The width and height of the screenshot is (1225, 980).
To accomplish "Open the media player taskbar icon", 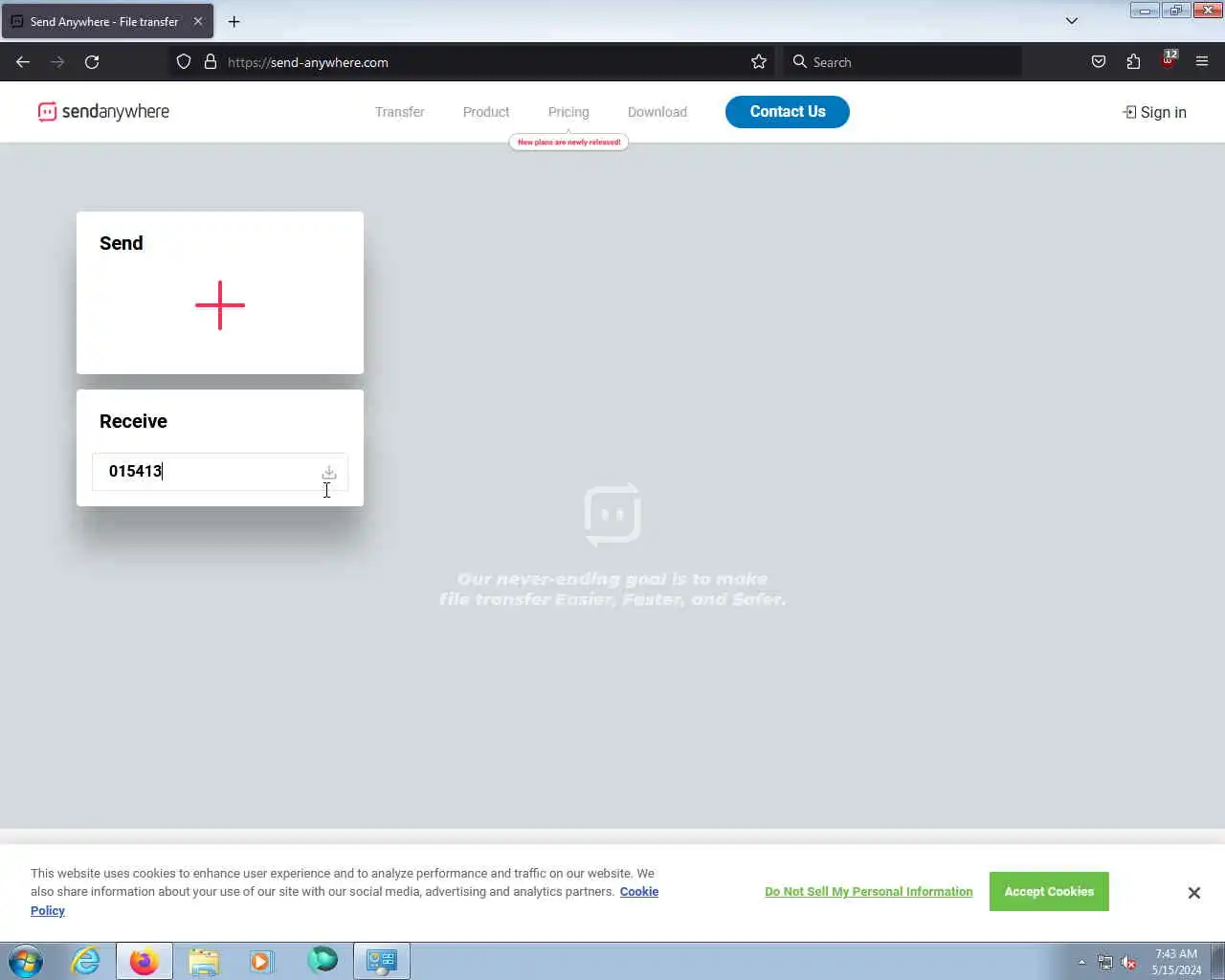I will pos(262,961).
